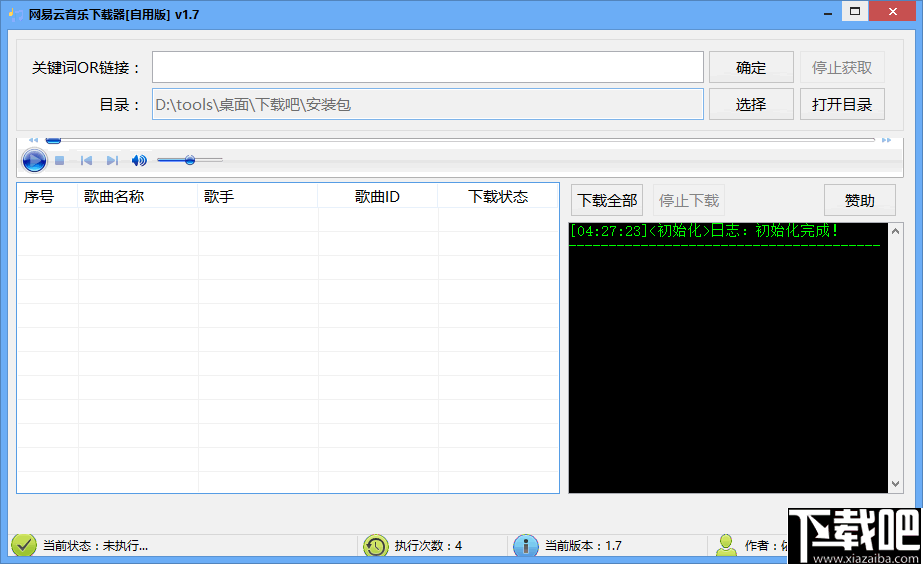Screen dimensions: 923x564
Task: Click the 执行次数：4 status text
Action: [428, 546]
